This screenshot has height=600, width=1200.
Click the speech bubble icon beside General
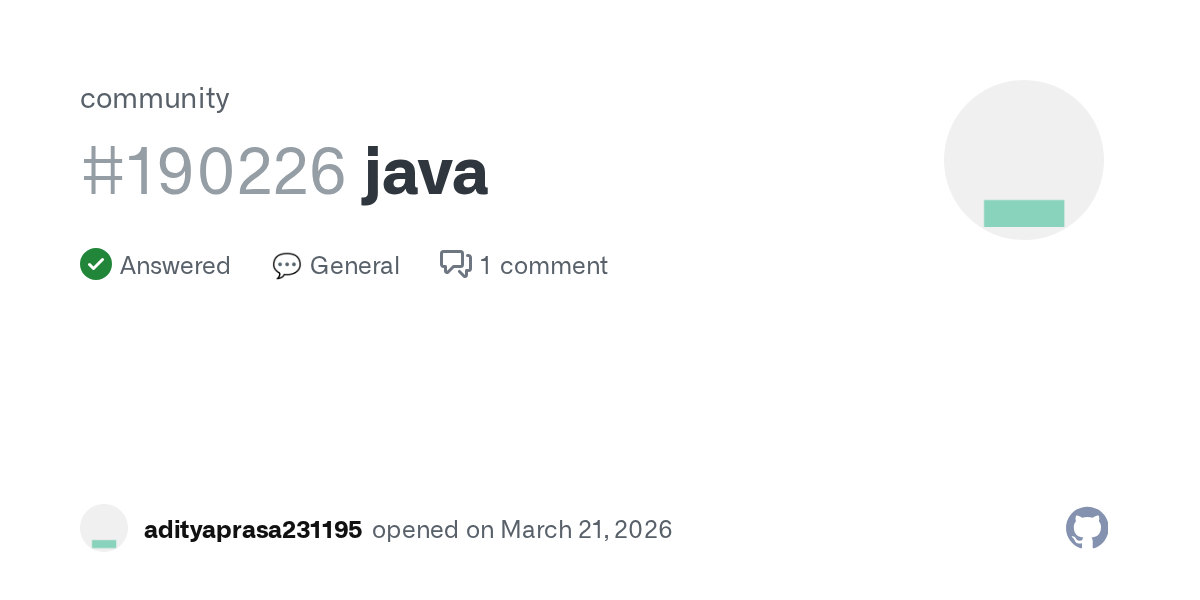287,266
